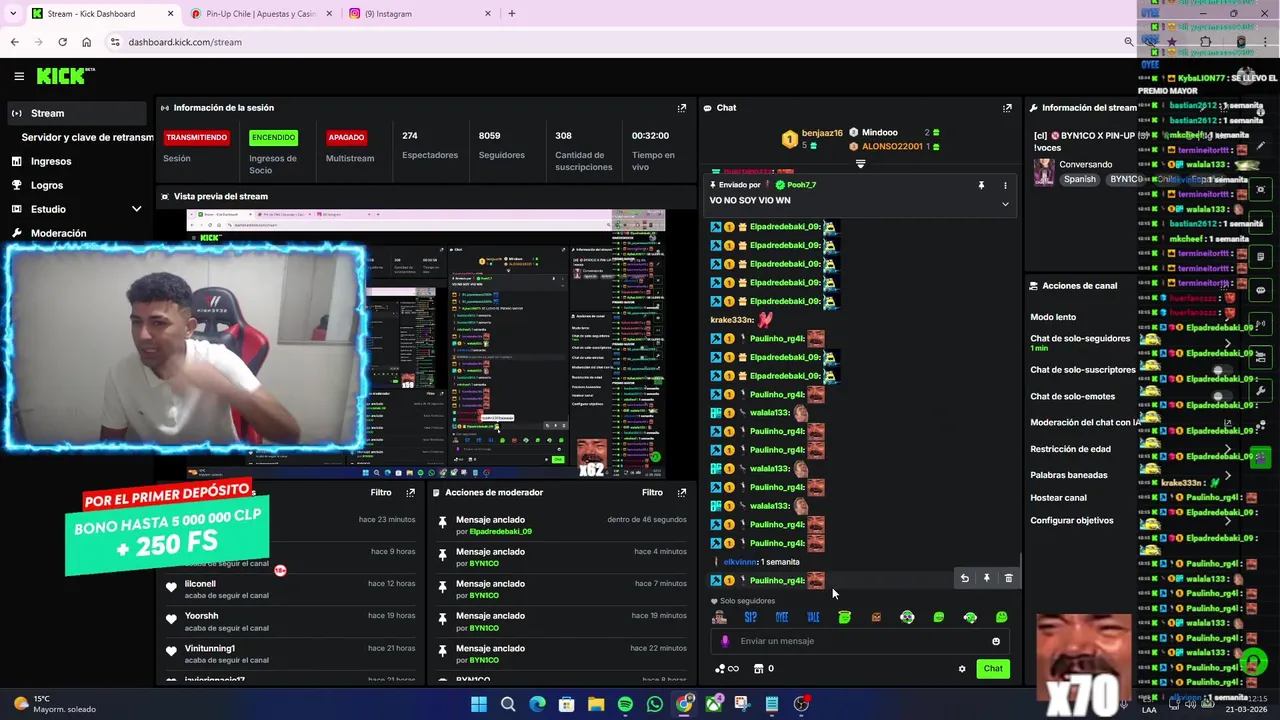Open the chat shop icon
This screenshot has width=1280, height=720.
(x=758, y=669)
